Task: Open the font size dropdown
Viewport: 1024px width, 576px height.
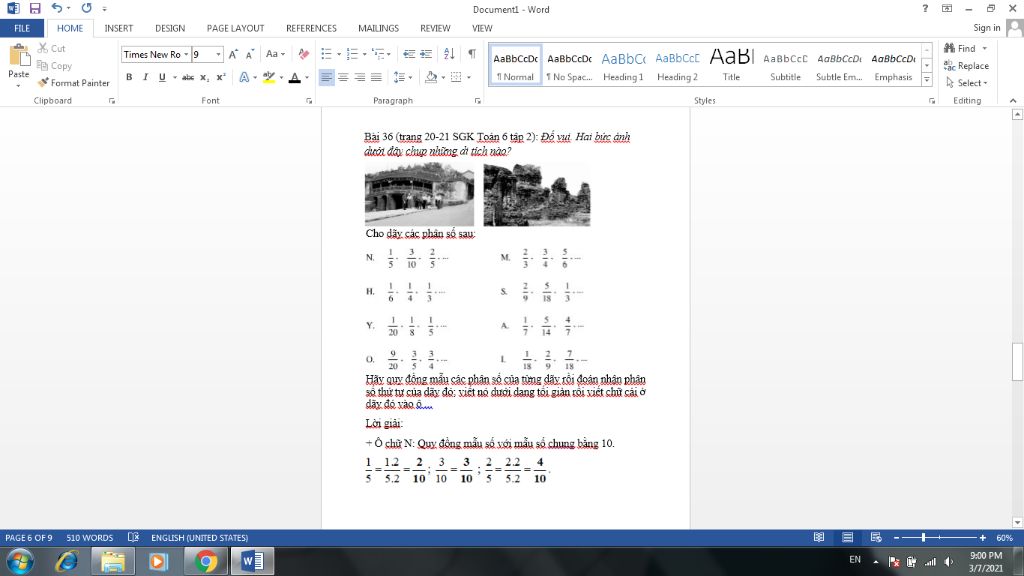Action: coord(218,54)
